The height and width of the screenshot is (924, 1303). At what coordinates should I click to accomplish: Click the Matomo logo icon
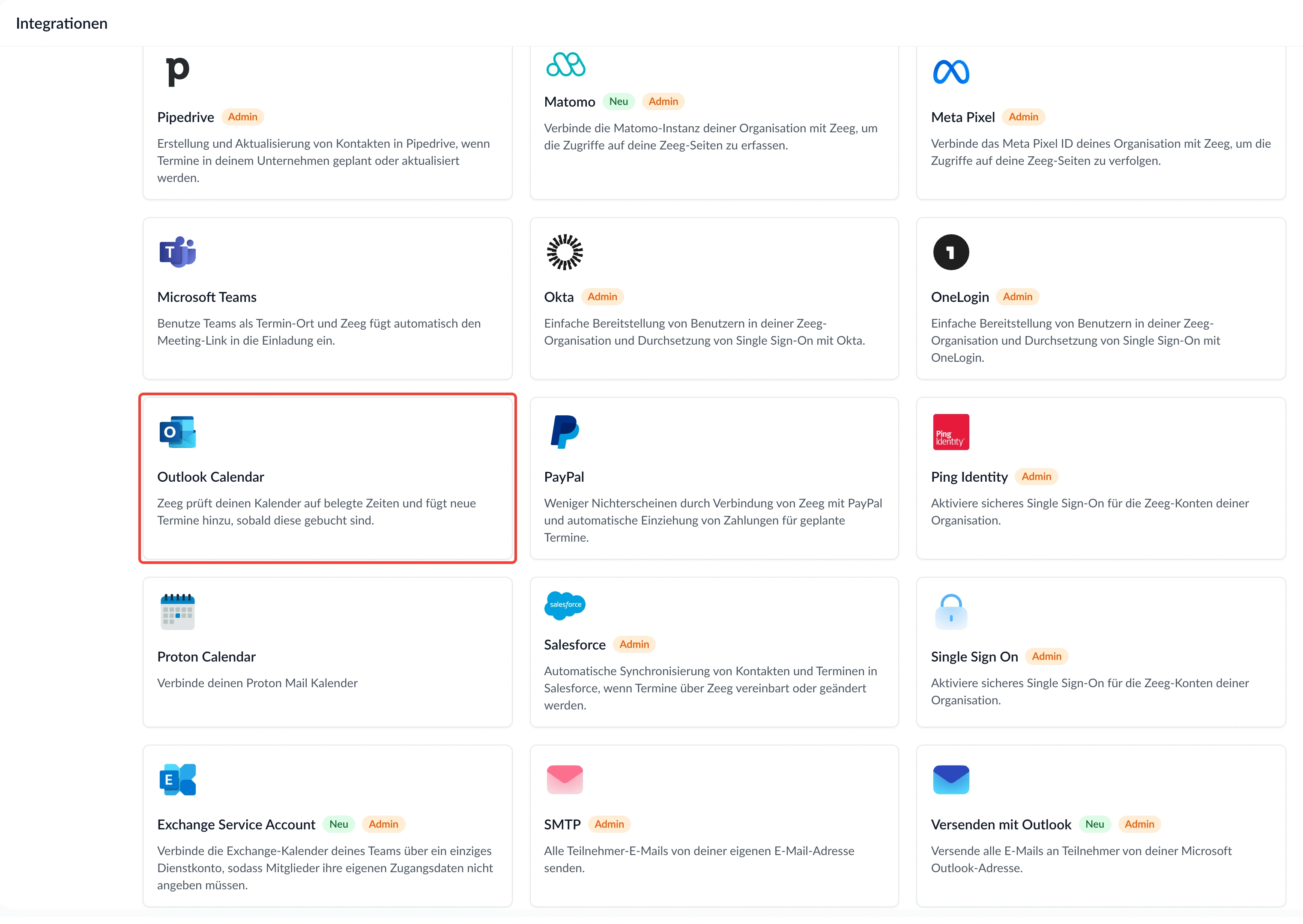click(565, 64)
